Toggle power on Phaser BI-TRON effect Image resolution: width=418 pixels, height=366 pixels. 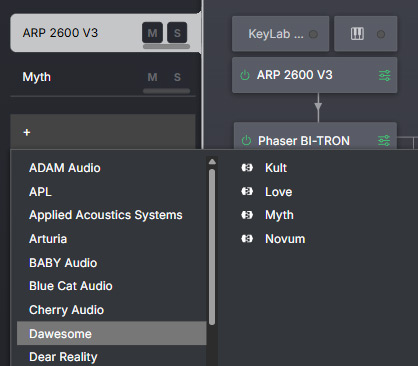point(246,141)
